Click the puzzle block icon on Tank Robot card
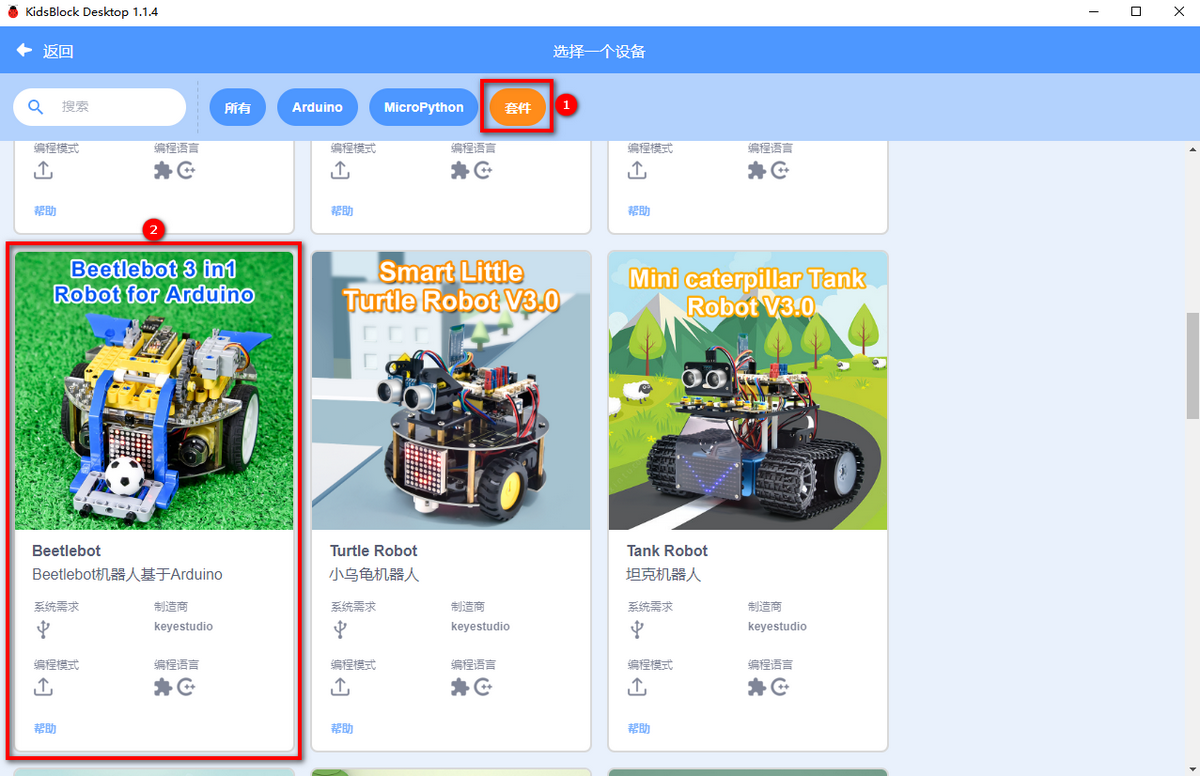Viewport: 1200px width, 776px height. point(757,687)
